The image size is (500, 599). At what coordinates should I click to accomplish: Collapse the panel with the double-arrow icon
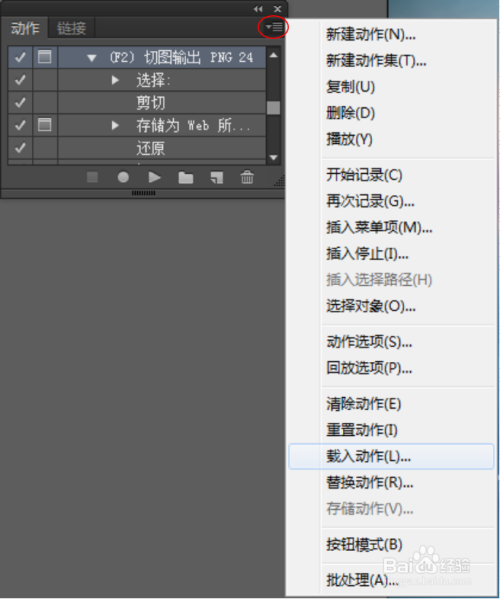(258, 9)
